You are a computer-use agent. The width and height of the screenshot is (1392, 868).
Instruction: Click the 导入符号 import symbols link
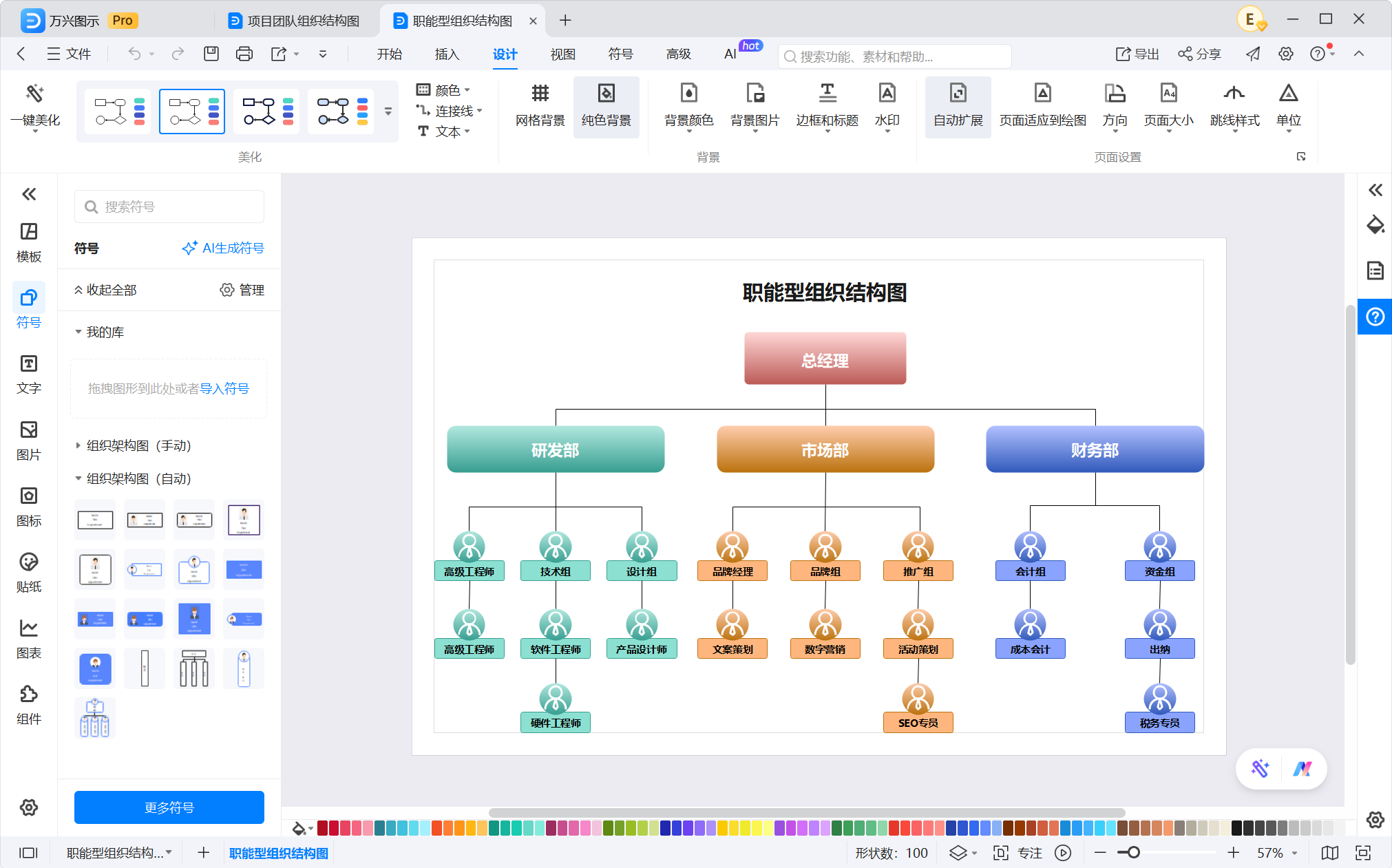pos(224,389)
